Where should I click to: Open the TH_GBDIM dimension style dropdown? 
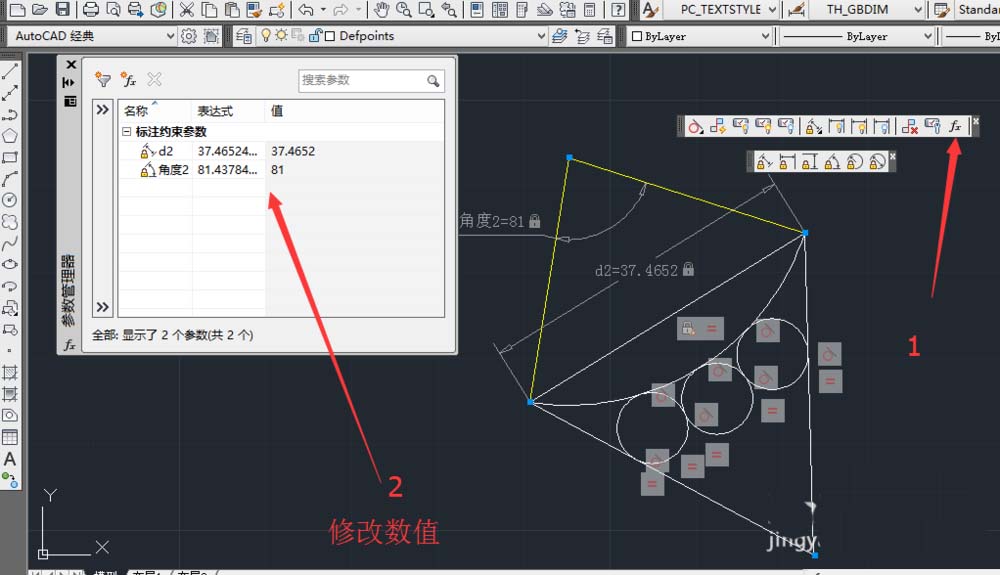(x=918, y=9)
